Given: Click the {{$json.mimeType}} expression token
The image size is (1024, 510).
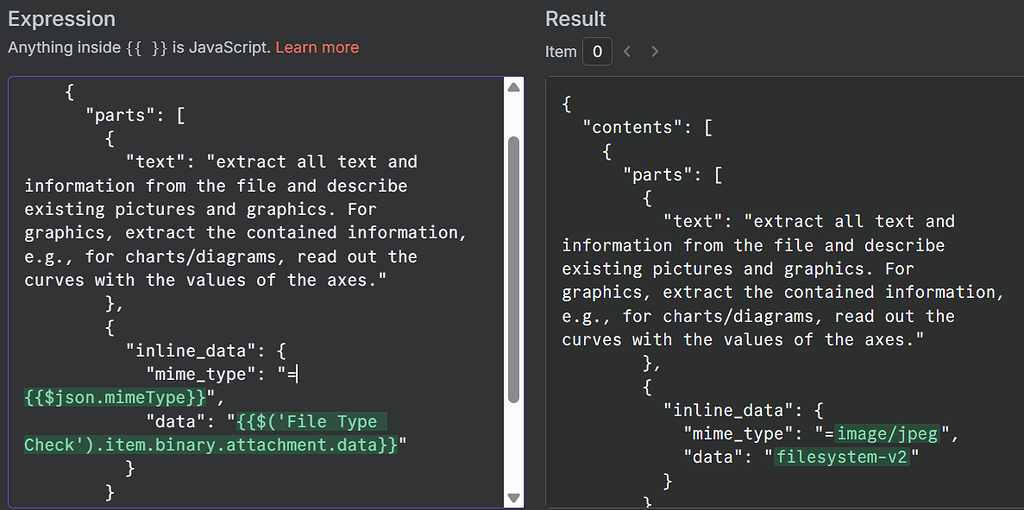Looking at the screenshot, I should pos(116,398).
